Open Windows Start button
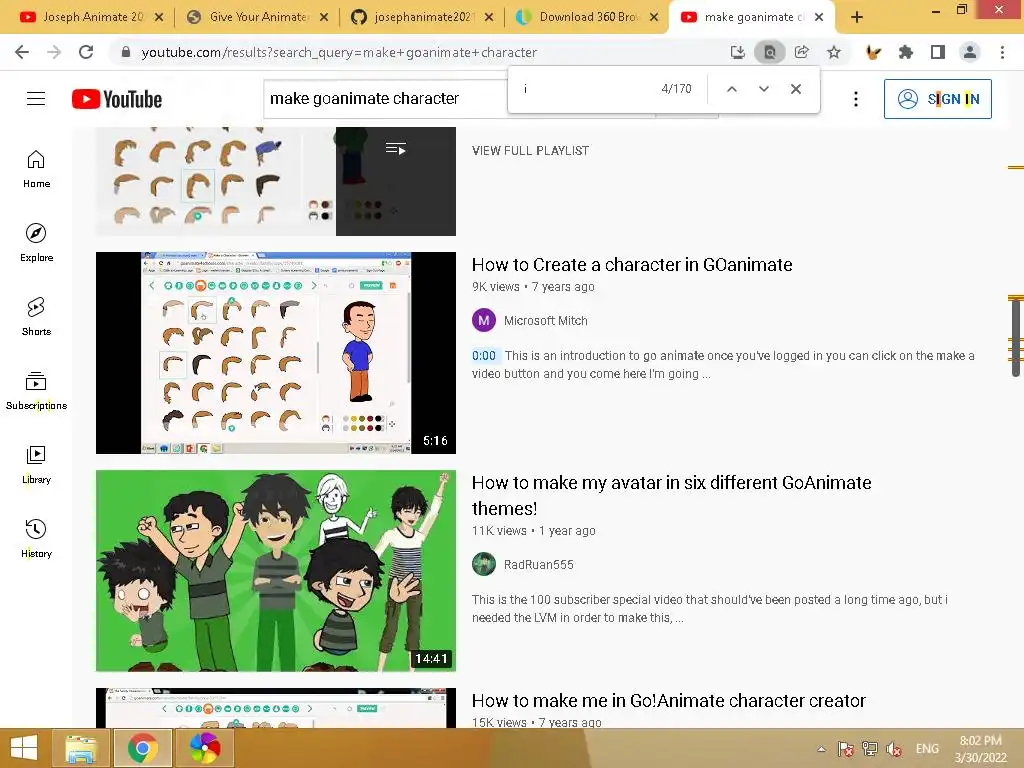Viewport: 1024px width, 768px height. pos(24,748)
